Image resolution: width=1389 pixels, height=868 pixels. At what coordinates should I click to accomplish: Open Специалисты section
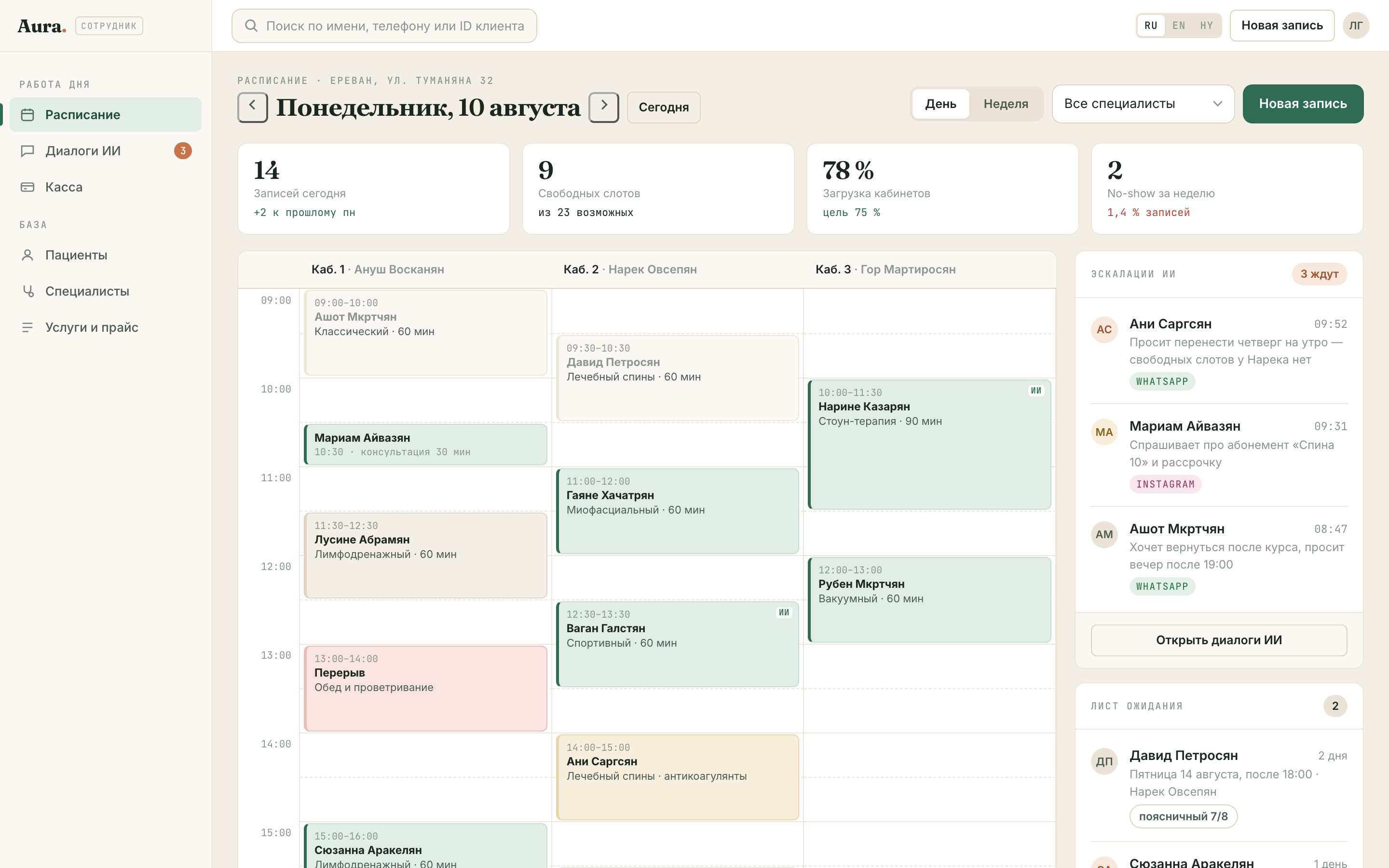tap(106, 291)
